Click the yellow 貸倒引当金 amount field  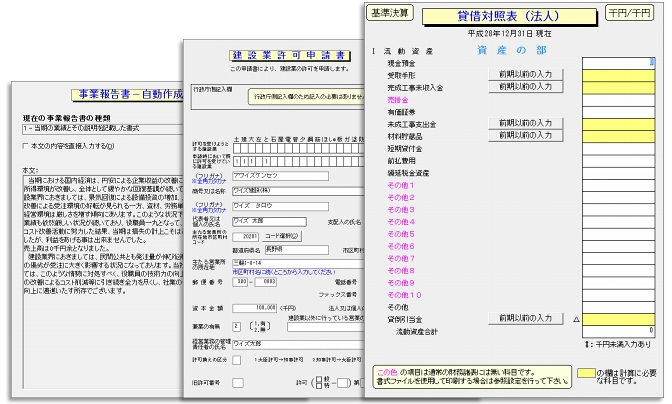click(x=618, y=320)
